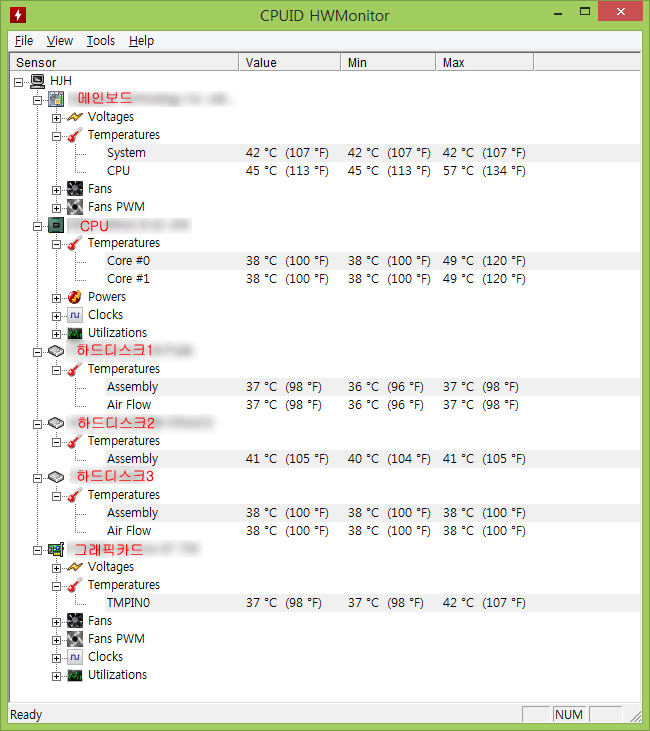Click the Powers flame icon
Screen dimensions: 650x731
(x=75, y=297)
